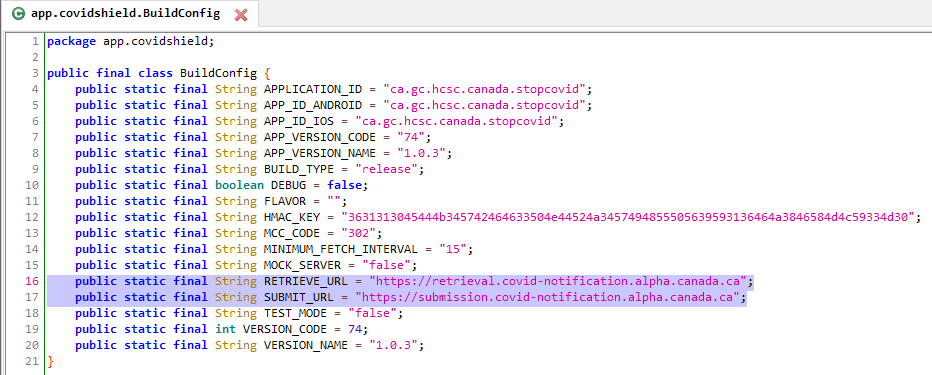Click the HMAC_KEY identifier
The height and width of the screenshot is (375, 932).
(292, 217)
